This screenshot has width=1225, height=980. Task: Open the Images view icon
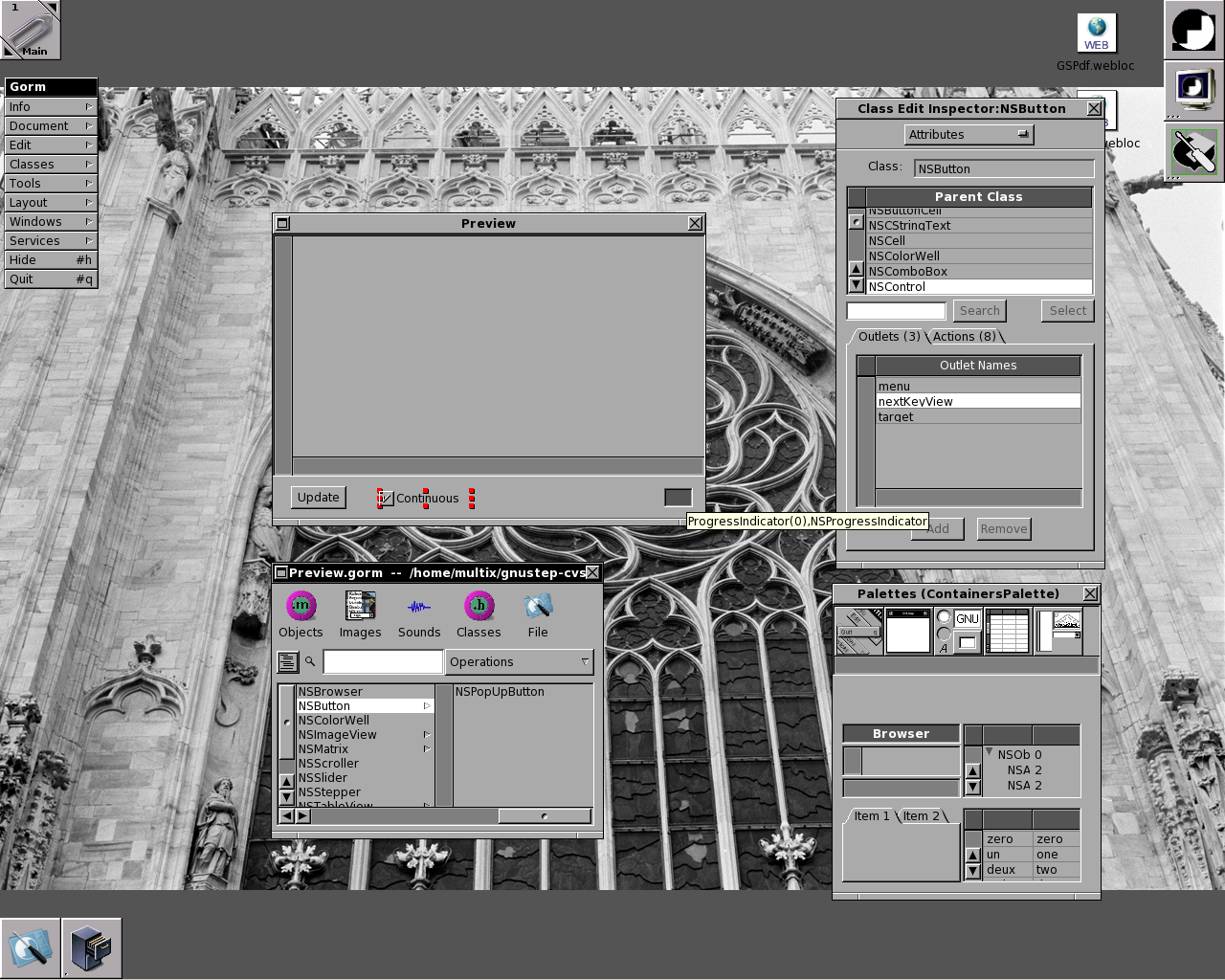(360, 607)
